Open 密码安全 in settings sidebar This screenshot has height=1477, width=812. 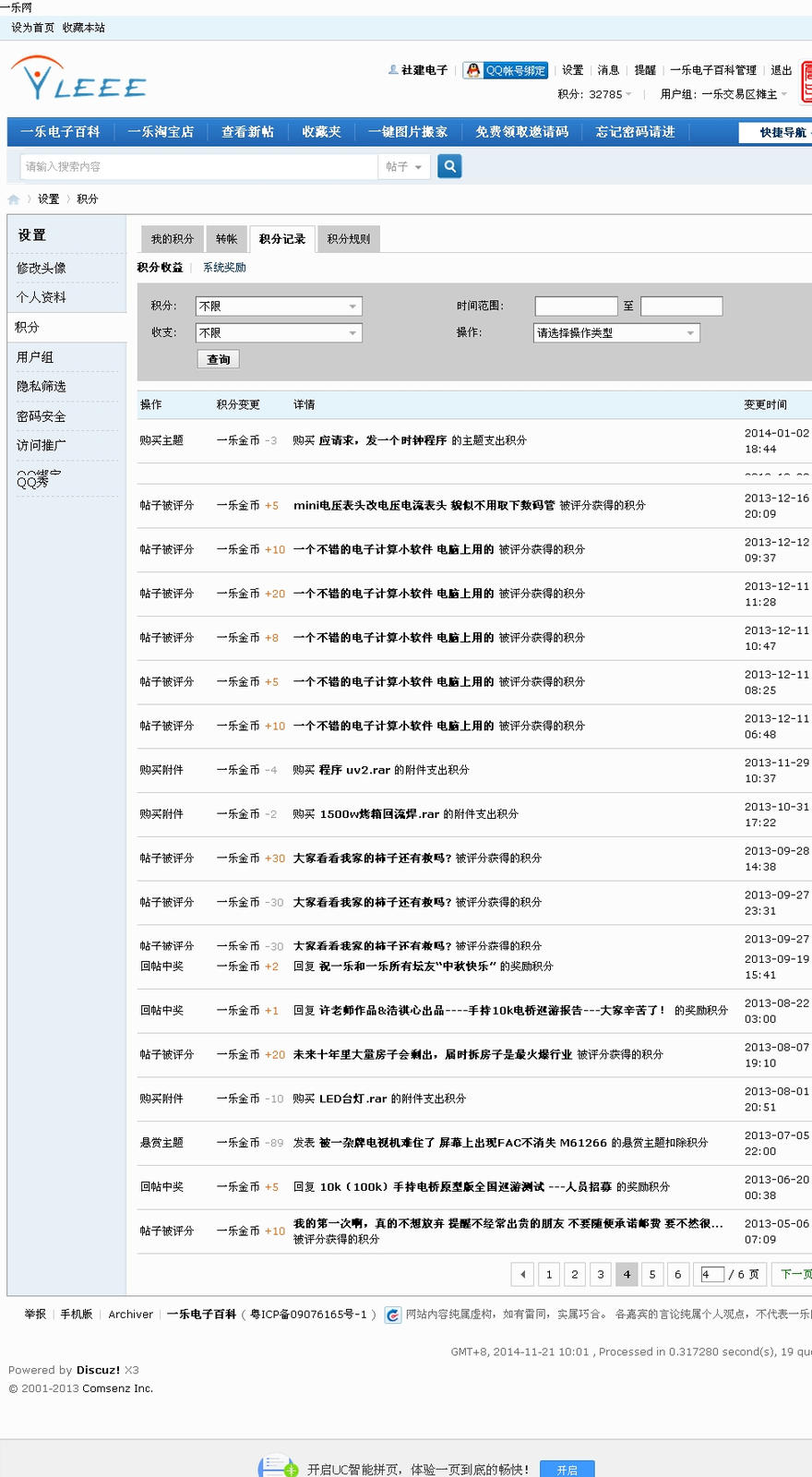pyautogui.click(x=42, y=416)
